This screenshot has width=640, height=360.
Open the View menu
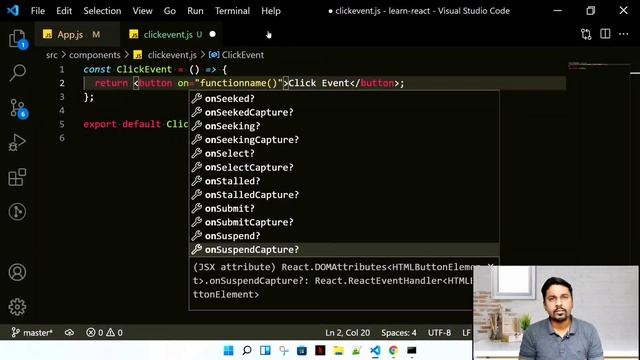(142, 11)
